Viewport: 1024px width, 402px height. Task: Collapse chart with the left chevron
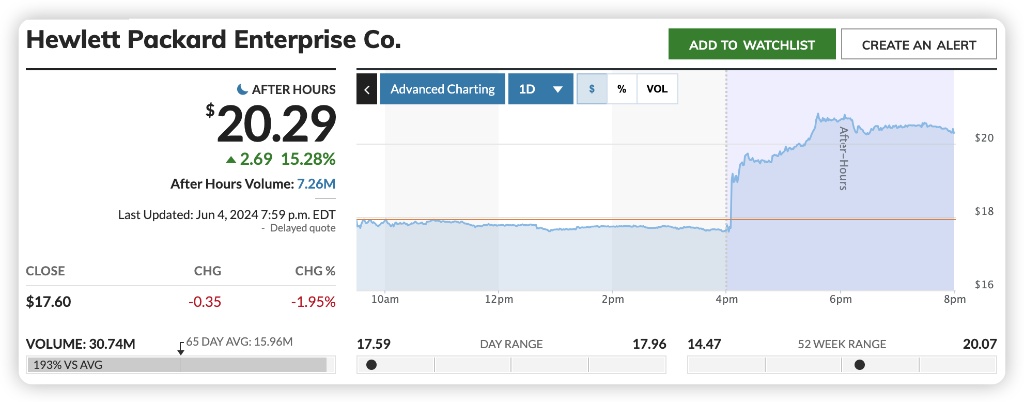[x=367, y=89]
